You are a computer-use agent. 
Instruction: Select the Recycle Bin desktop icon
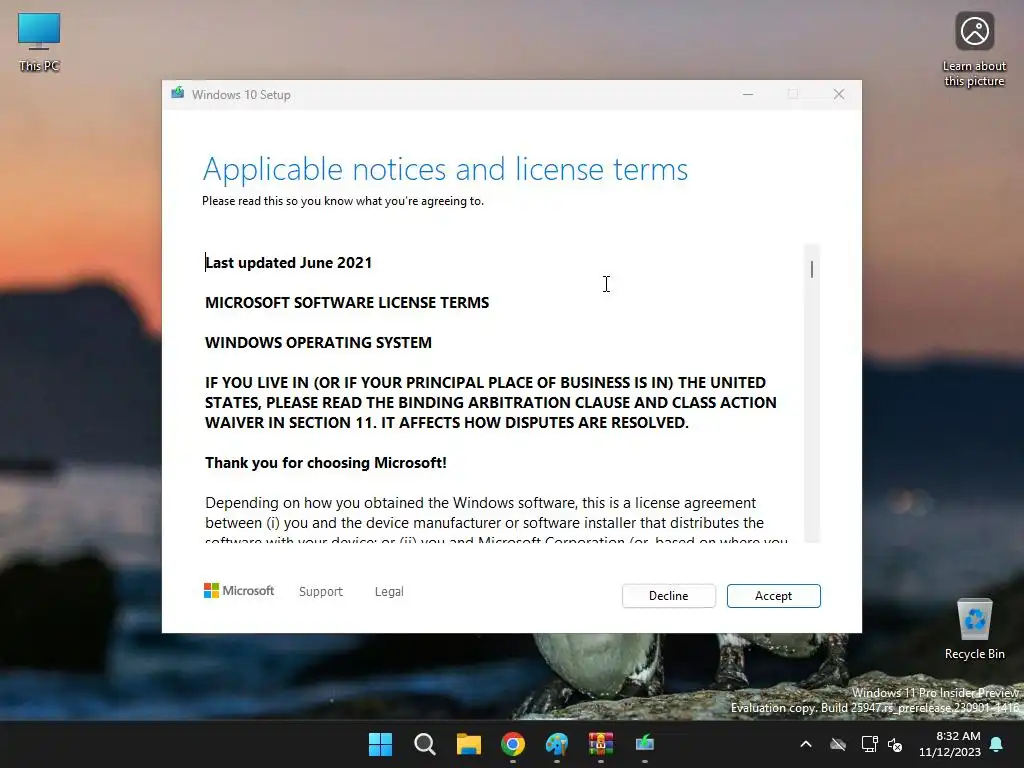tap(974, 628)
